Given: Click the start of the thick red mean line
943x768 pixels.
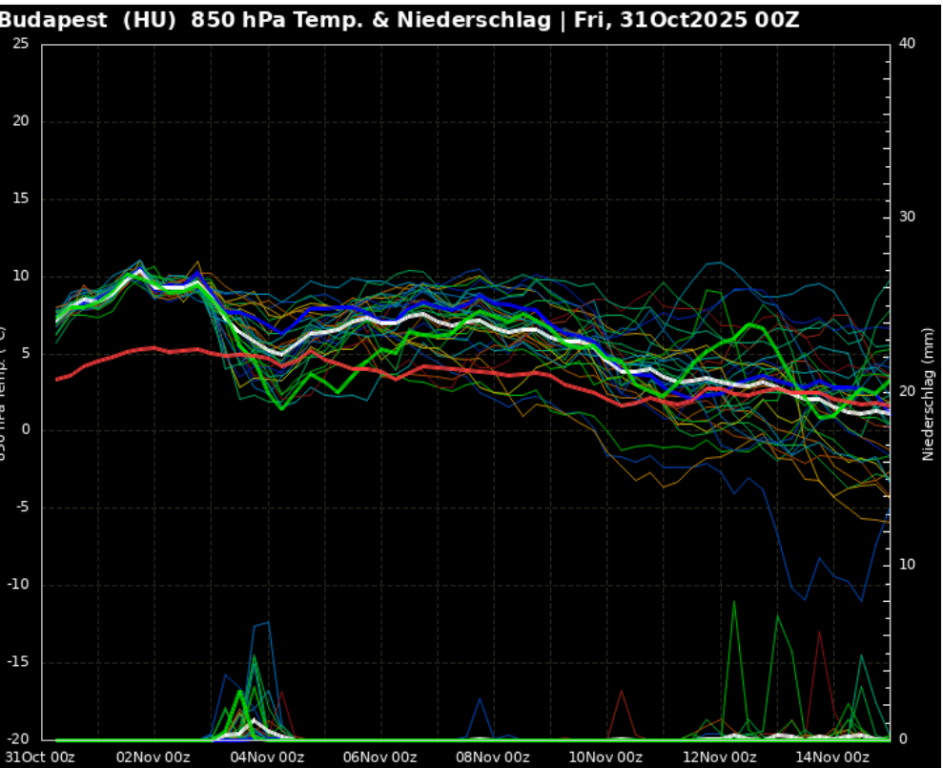Looking at the screenshot, I should (58, 379).
